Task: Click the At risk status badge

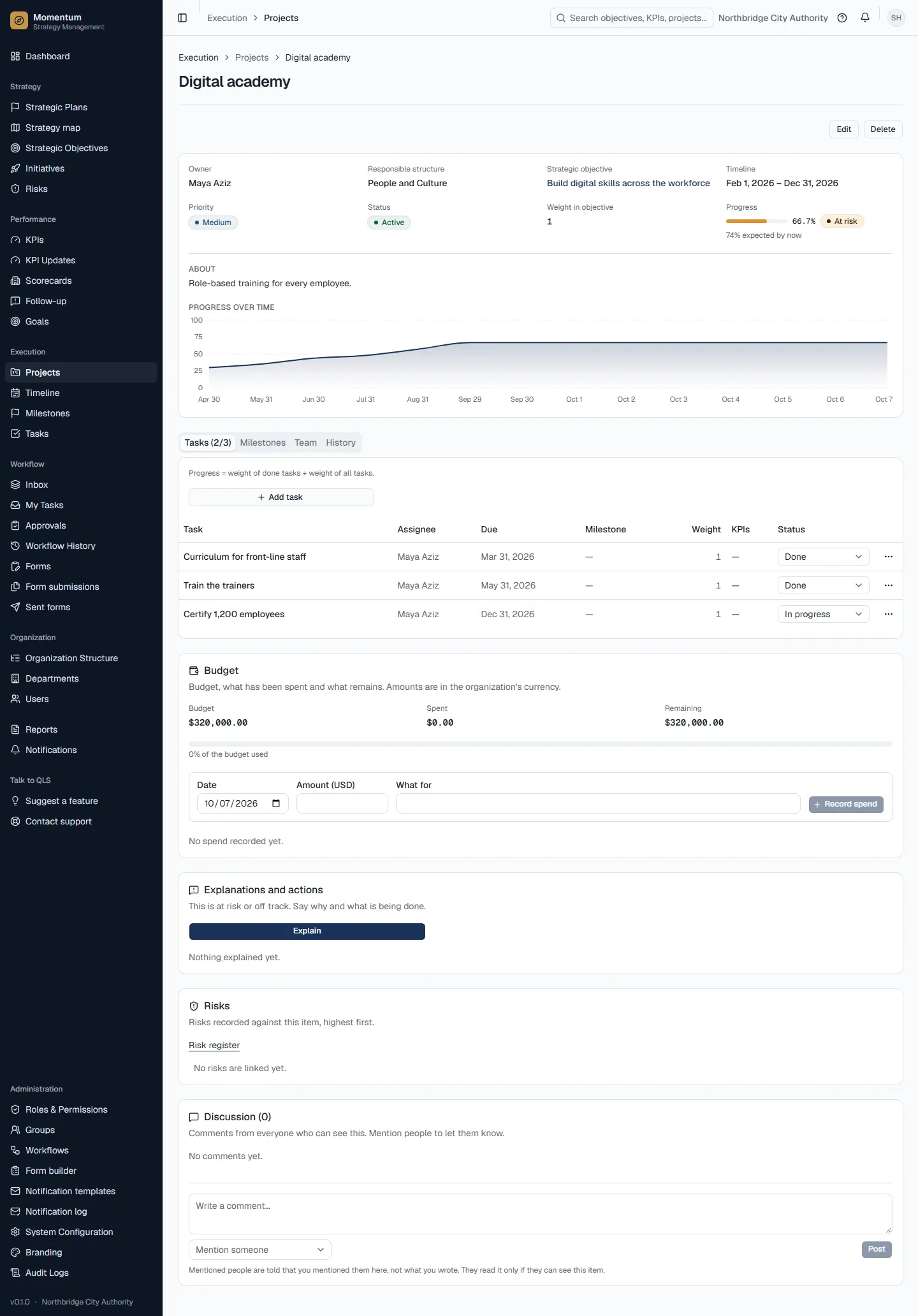Action: pos(842,221)
